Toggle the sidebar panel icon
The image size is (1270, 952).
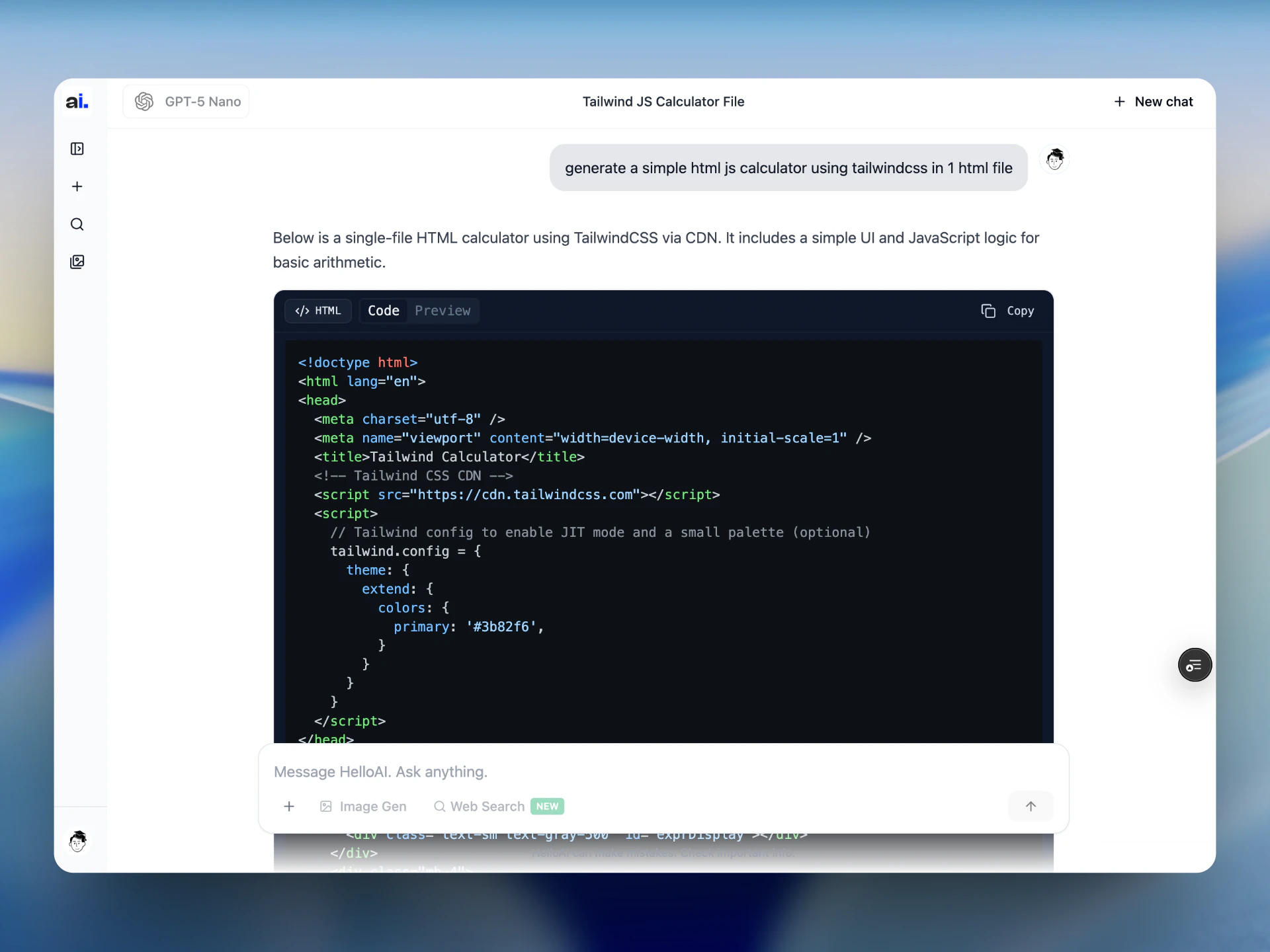point(77,149)
